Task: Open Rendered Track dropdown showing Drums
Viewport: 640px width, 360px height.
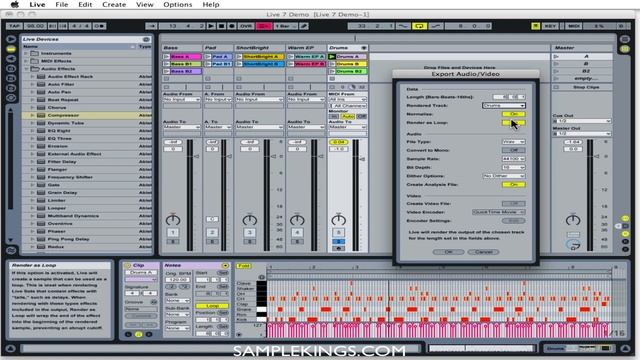Action: tap(503, 106)
